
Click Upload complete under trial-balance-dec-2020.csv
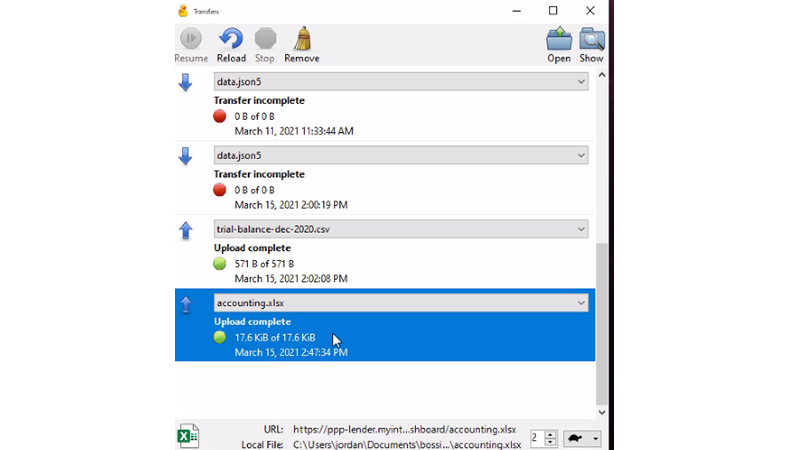[252, 248]
